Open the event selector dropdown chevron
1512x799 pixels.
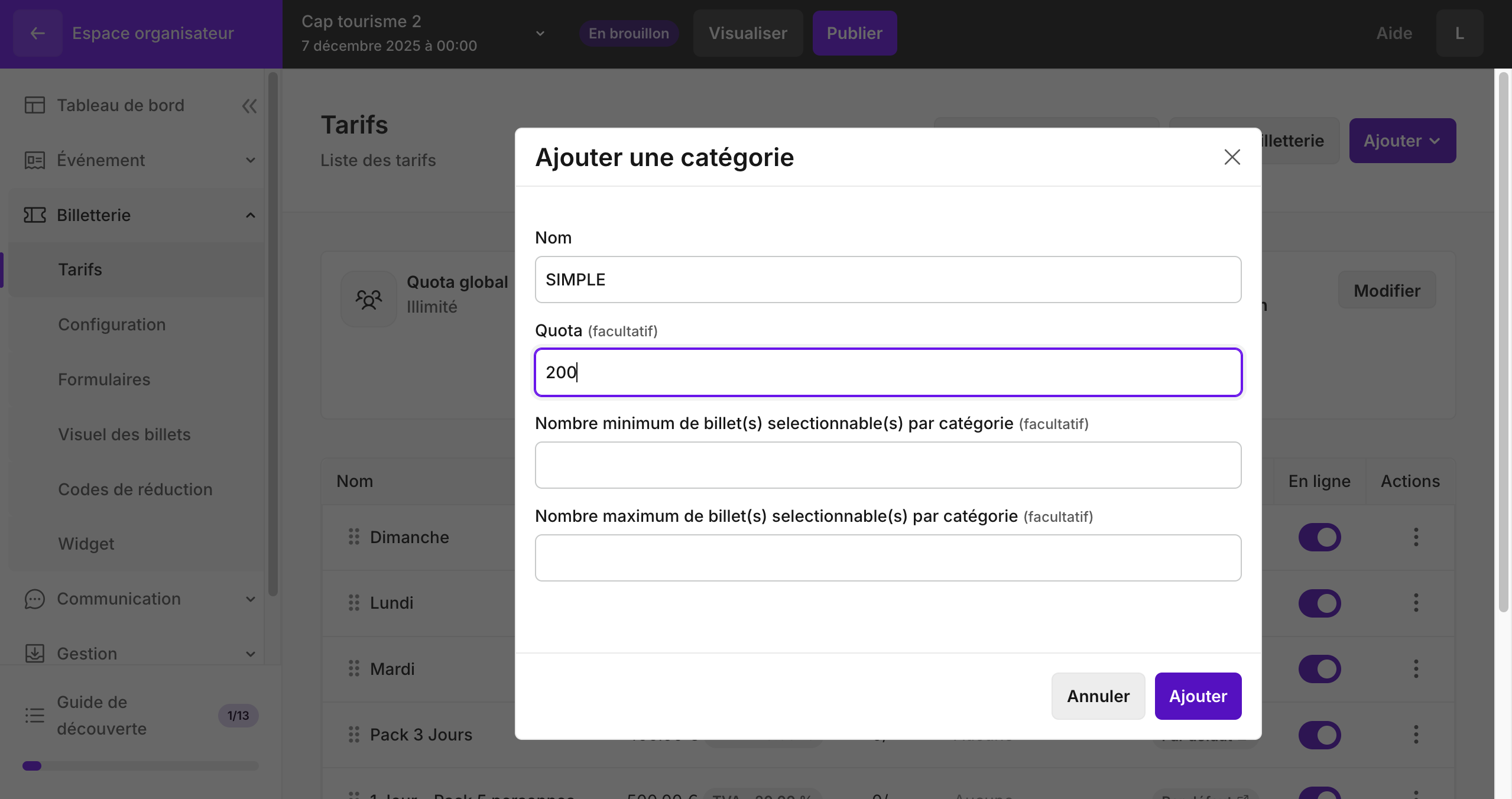coord(540,34)
